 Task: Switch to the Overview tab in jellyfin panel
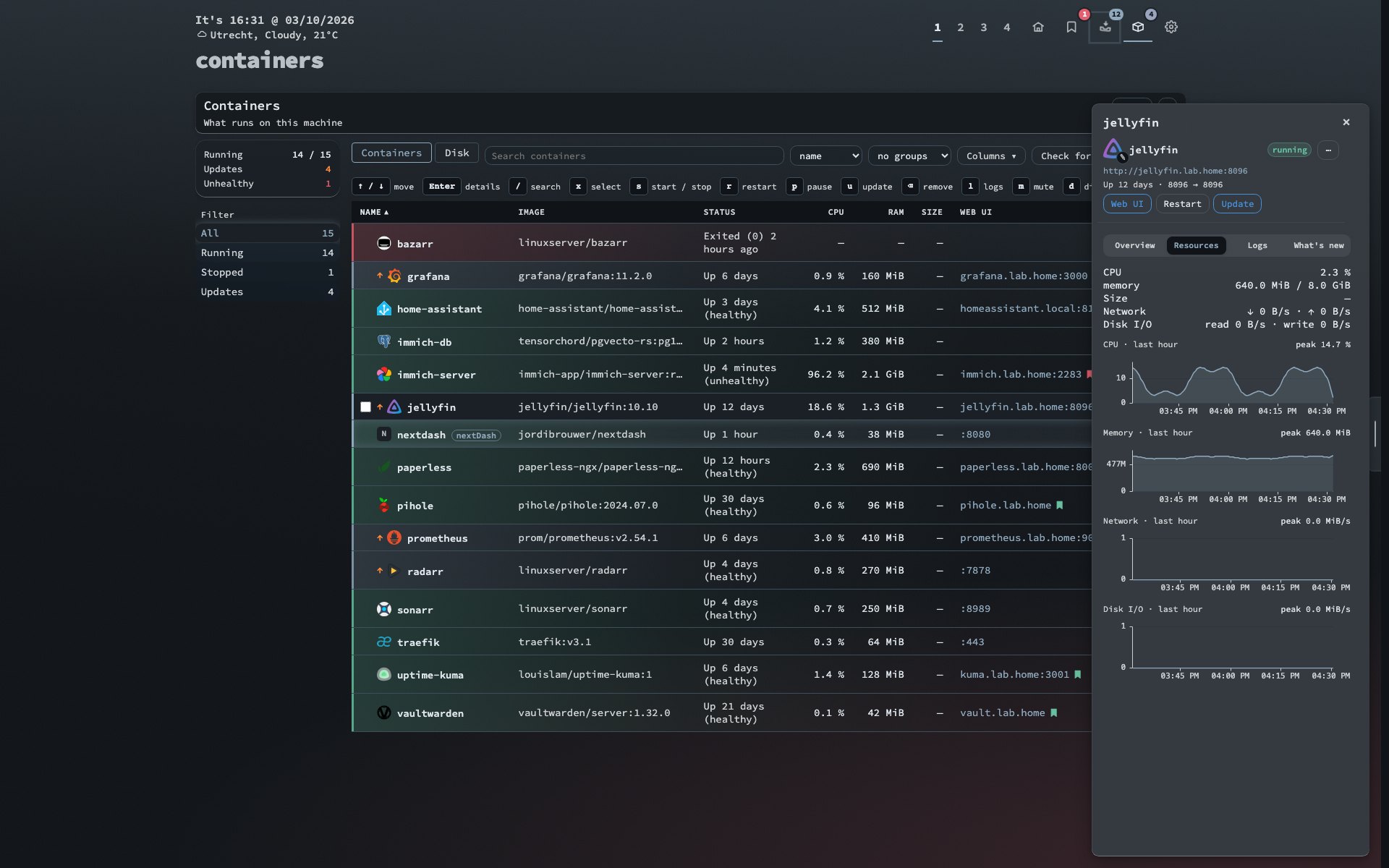coord(1134,245)
